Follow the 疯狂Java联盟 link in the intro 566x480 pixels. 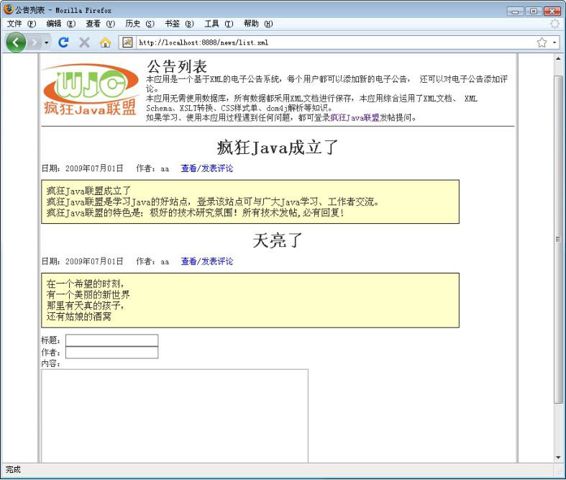click(355, 118)
